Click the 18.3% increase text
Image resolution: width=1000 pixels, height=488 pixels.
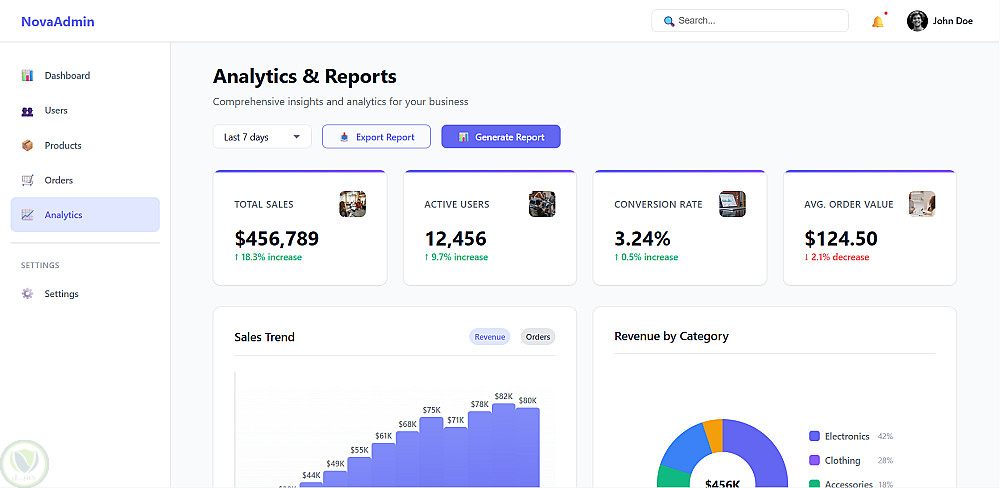tap(268, 257)
